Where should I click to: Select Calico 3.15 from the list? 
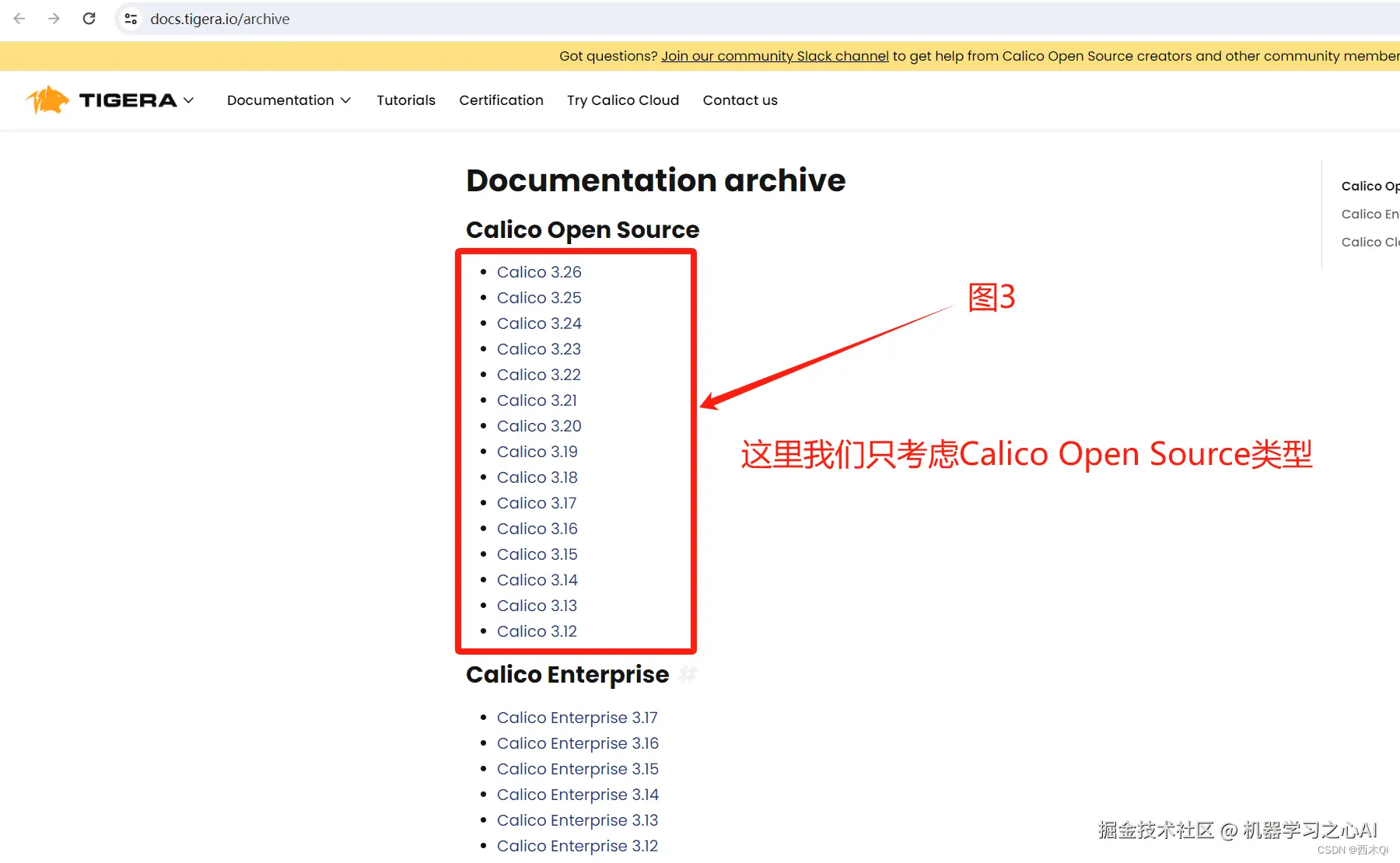tap(537, 554)
